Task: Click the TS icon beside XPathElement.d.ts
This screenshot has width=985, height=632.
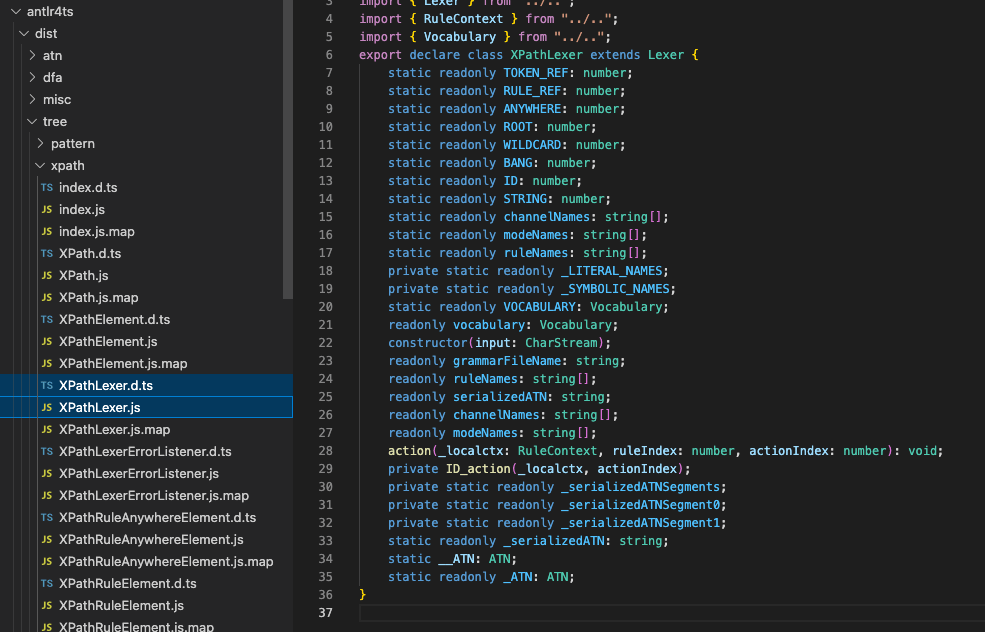Action: click(x=46, y=319)
